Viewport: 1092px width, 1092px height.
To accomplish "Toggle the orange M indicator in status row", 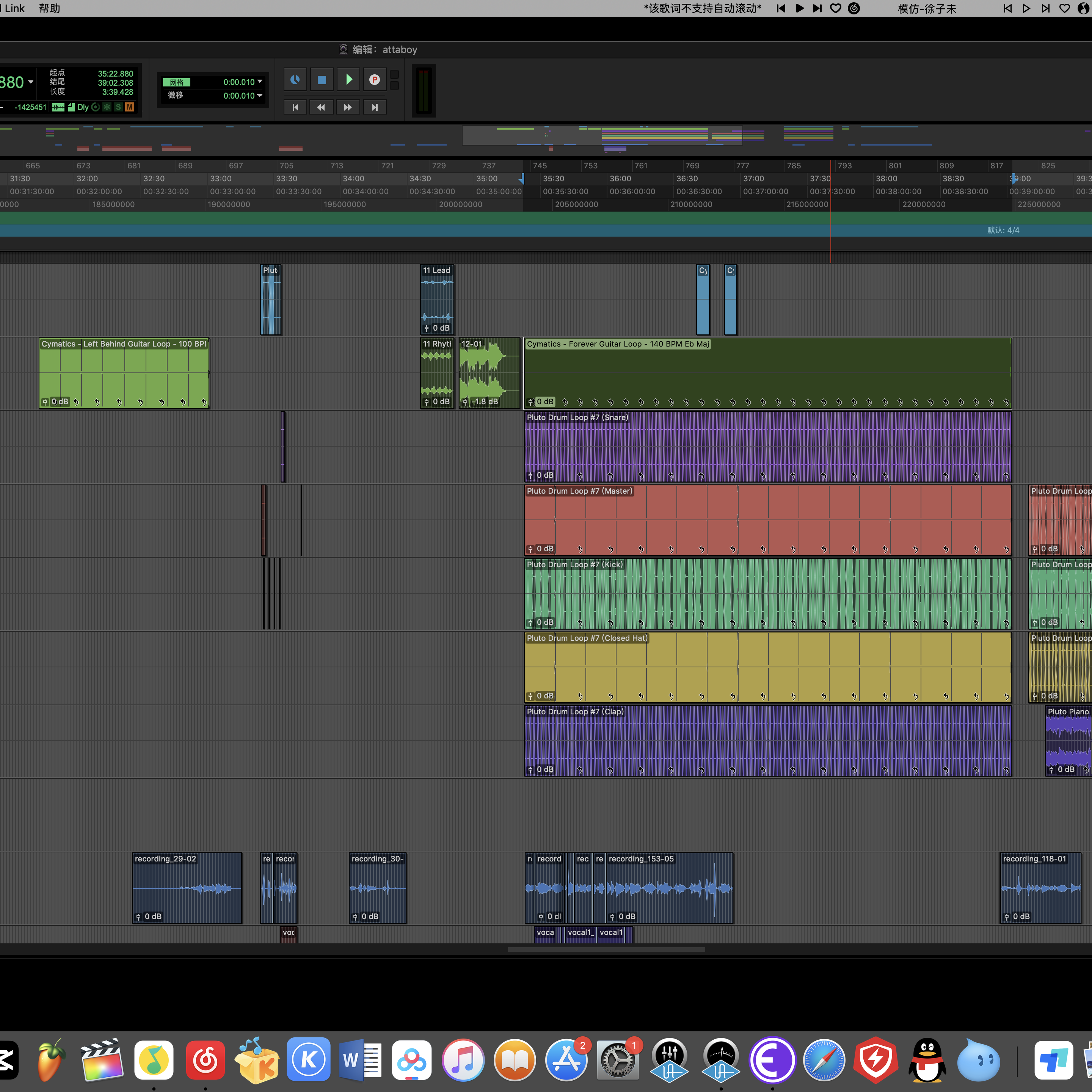I will 130,107.
